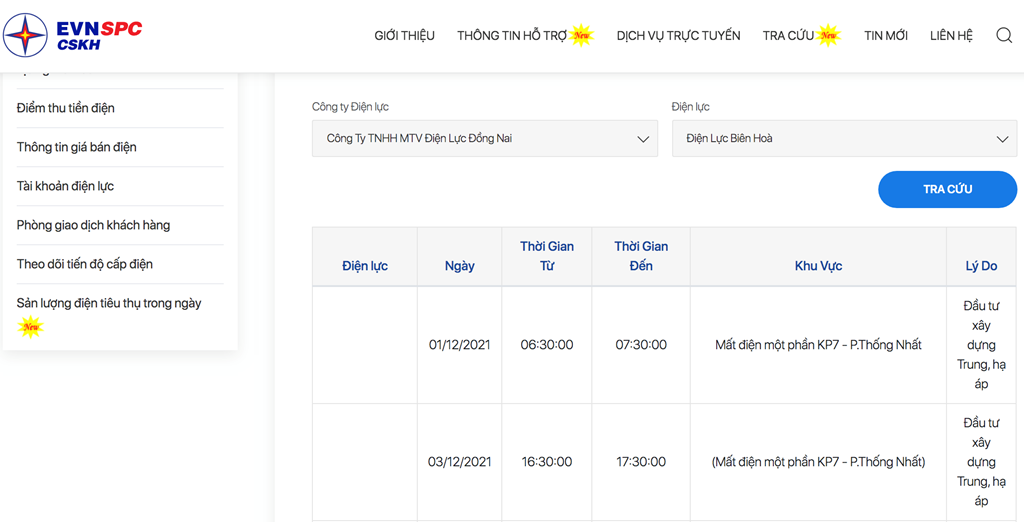Open Giới thiệu menu
Screen dimensions: 1024x522
click(404, 35)
